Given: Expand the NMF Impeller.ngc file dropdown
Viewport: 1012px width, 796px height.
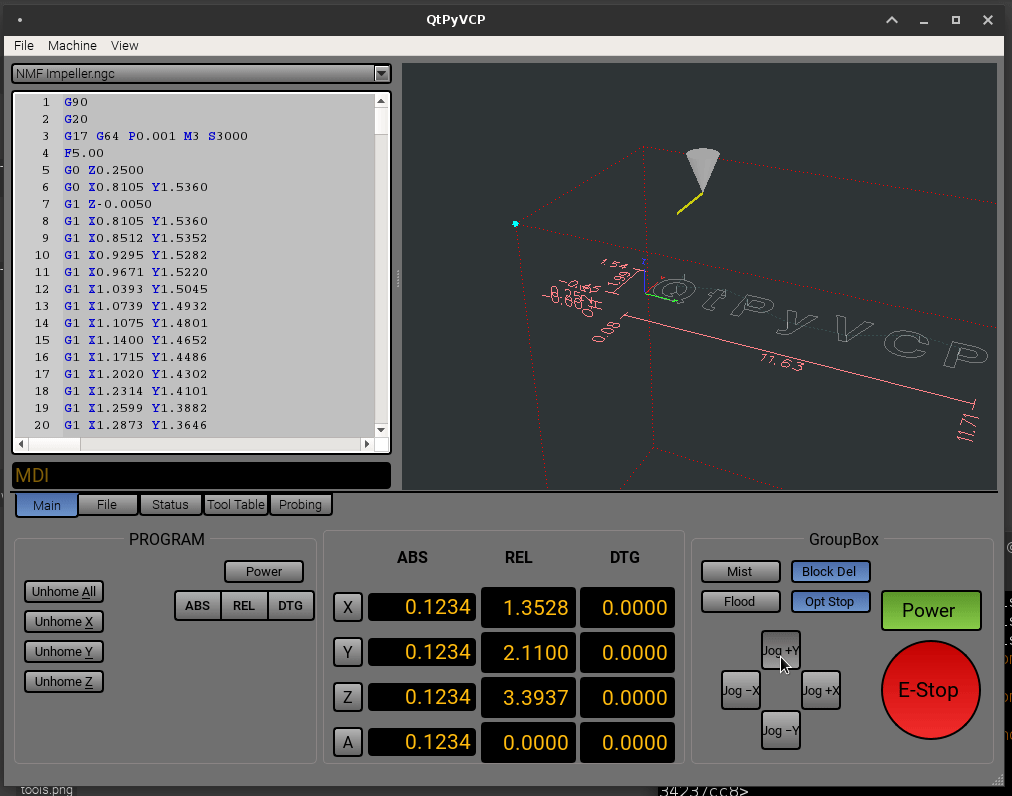Looking at the screenshot, I should point(381,74).
